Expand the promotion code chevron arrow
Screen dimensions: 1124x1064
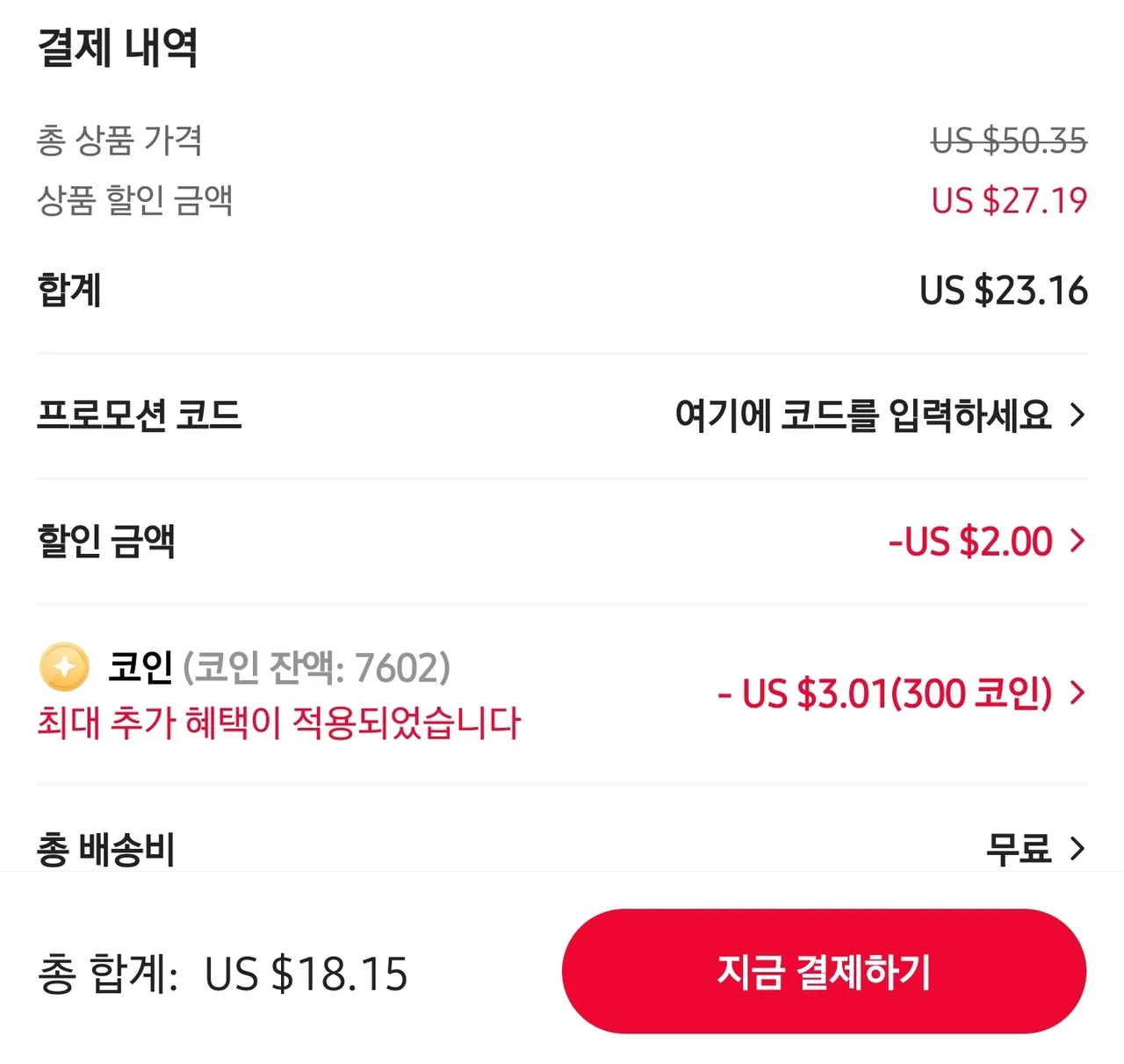click(1078, 414)
